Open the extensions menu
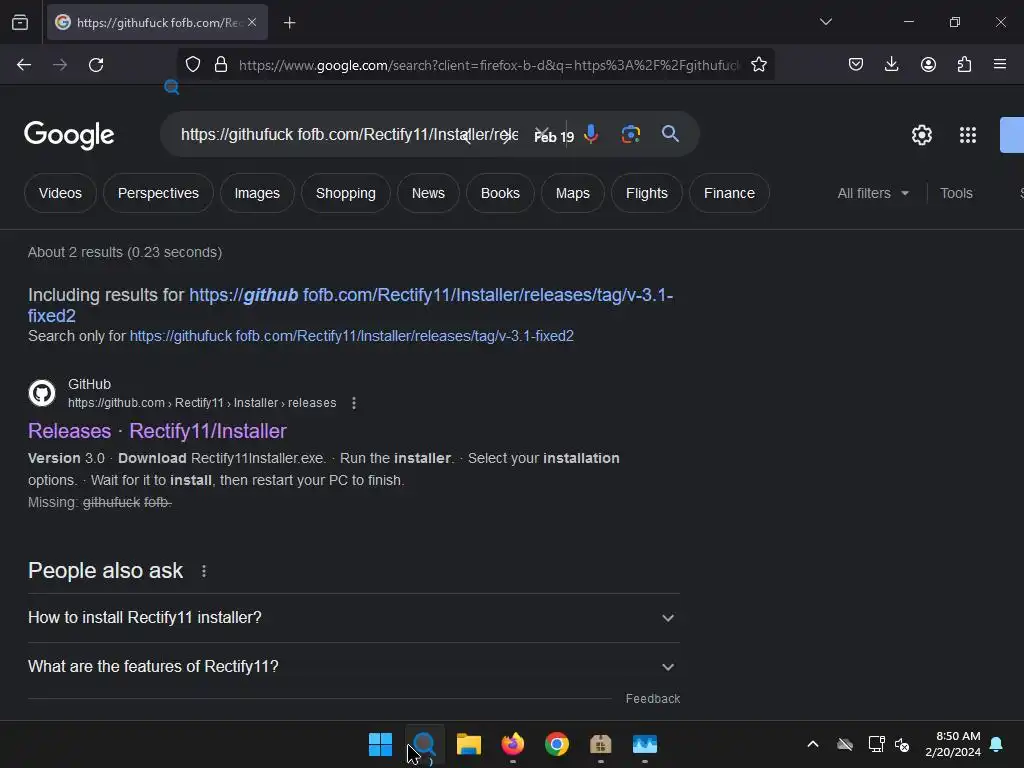This screenshot has height=768, width=1024. 964,64
